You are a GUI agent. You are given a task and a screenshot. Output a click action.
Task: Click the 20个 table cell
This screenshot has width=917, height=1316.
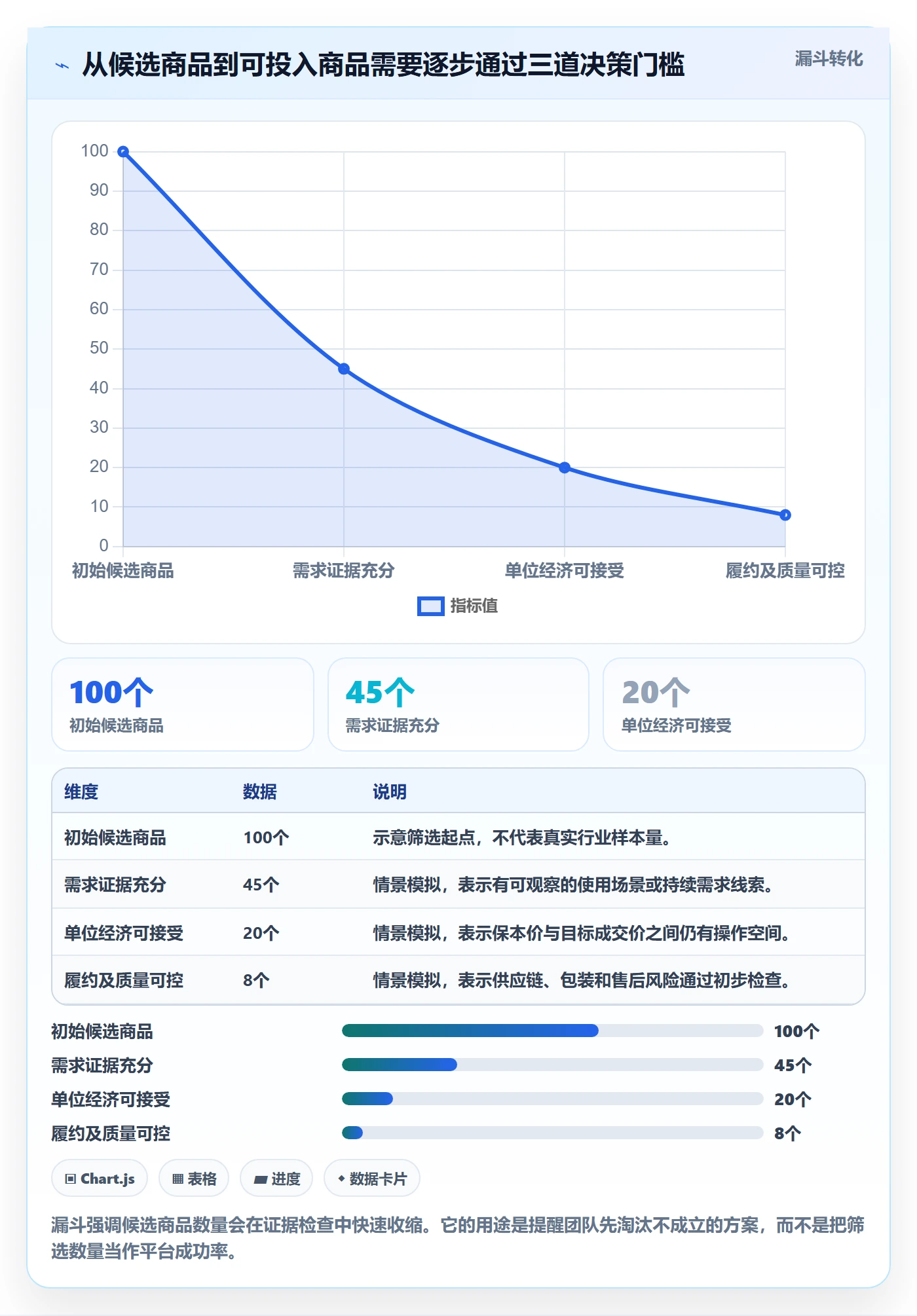pyautogui.click(x=261, y=933)
